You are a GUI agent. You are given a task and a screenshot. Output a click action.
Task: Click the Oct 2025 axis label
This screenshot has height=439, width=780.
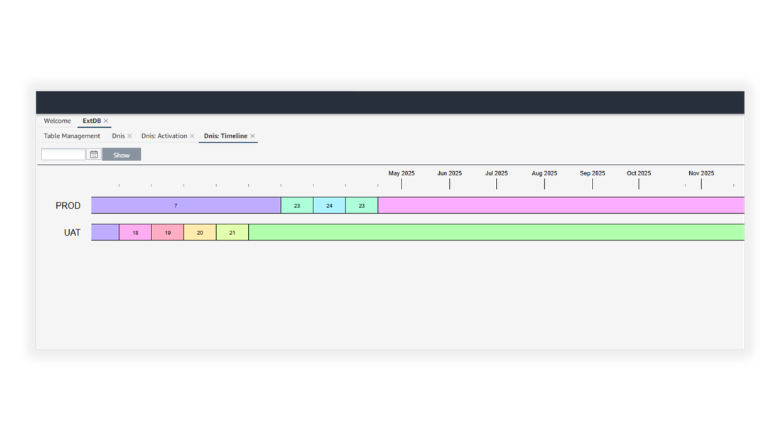click(x=639, y=173)
